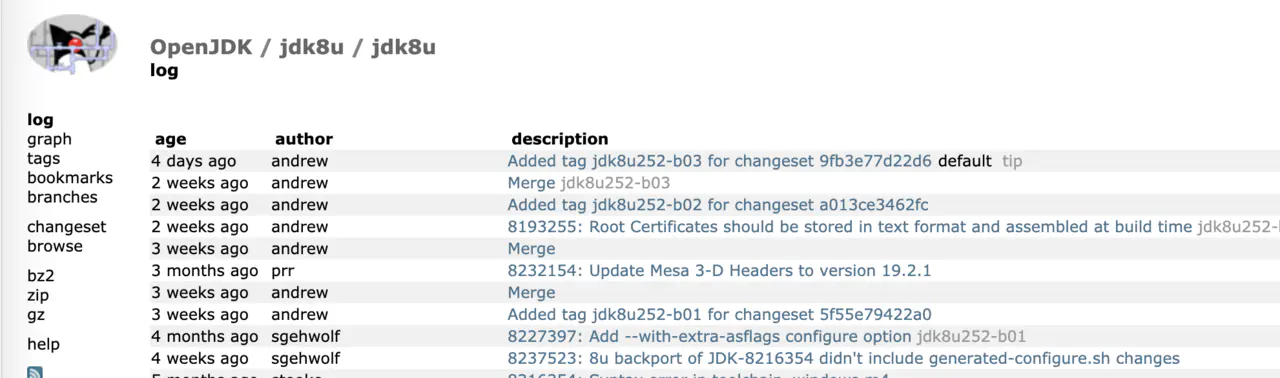Viewport: 1280px width, 378px height.
Task: Go to the tags page
Action: pos(43,158)
